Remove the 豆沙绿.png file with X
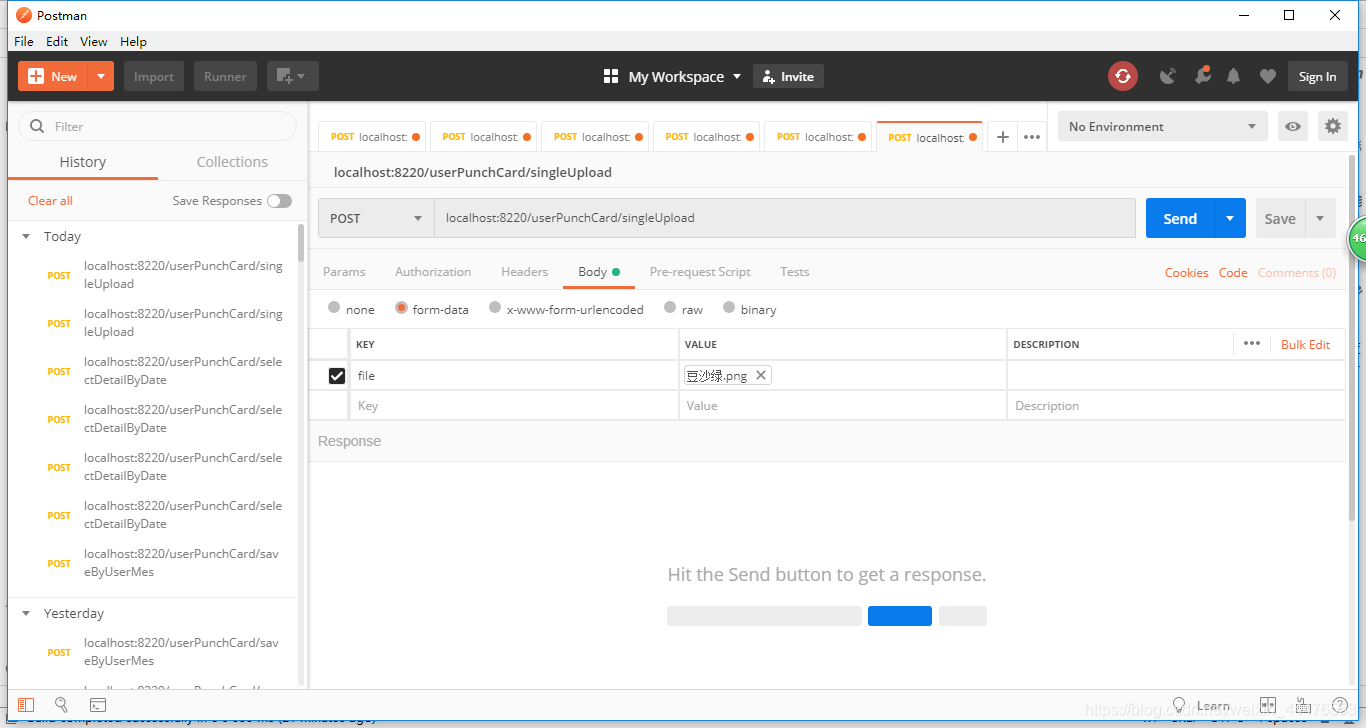Screen dimensions: 1366x728 pyautogui.click(x=761, y=375)
